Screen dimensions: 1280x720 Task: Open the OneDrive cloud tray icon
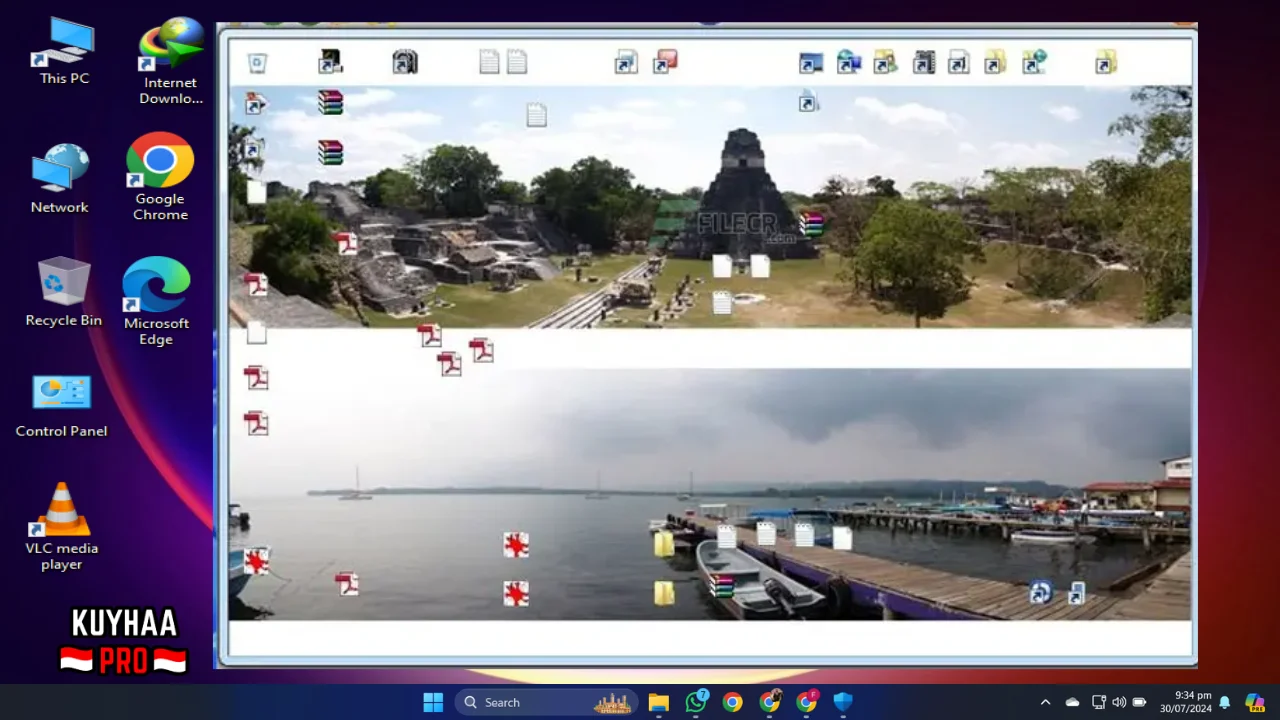point(1072,702)
